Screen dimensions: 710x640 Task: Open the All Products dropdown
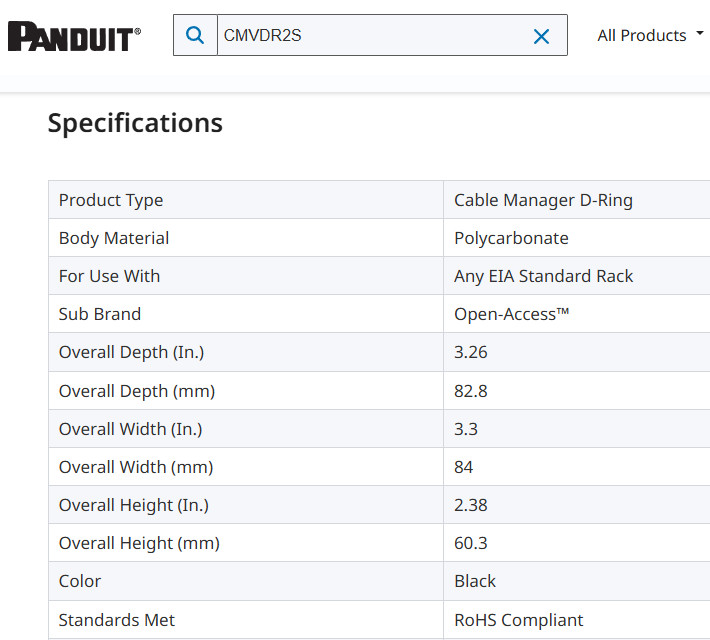tap(650, 35)
